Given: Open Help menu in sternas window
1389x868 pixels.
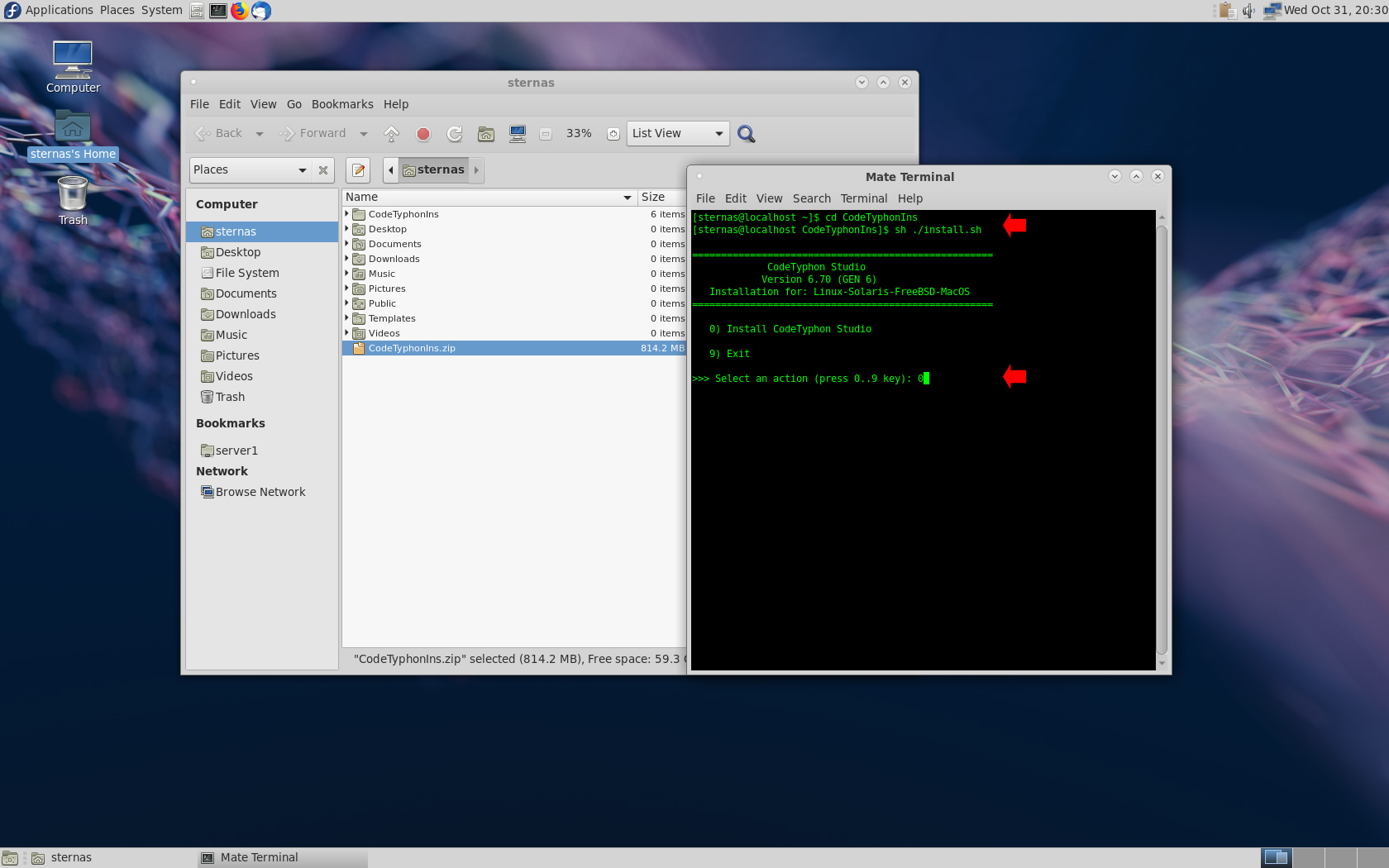Looking at the screenshot, I should tap(396, 104).
